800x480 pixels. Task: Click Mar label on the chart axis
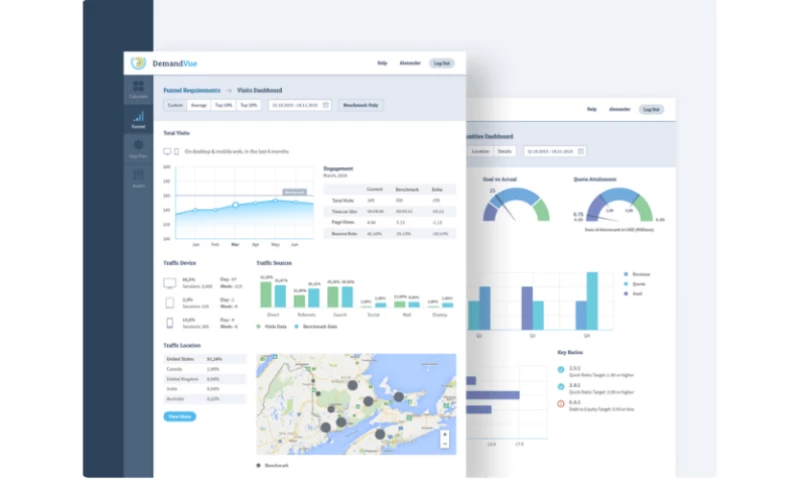pos(235,244)
